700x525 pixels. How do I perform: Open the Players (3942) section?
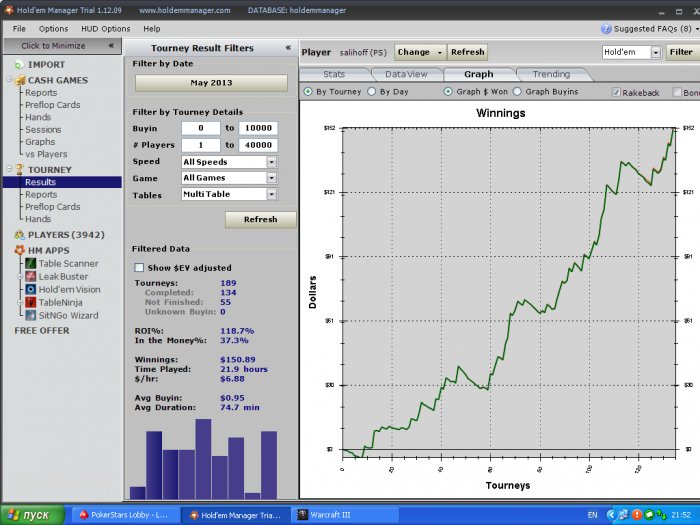[62, 234]
